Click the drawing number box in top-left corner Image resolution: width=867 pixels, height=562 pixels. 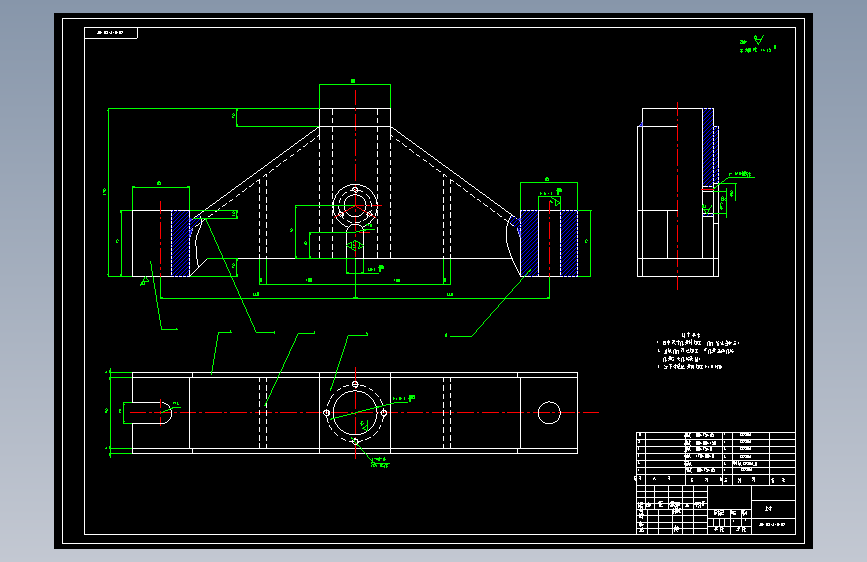coord(111,33)
